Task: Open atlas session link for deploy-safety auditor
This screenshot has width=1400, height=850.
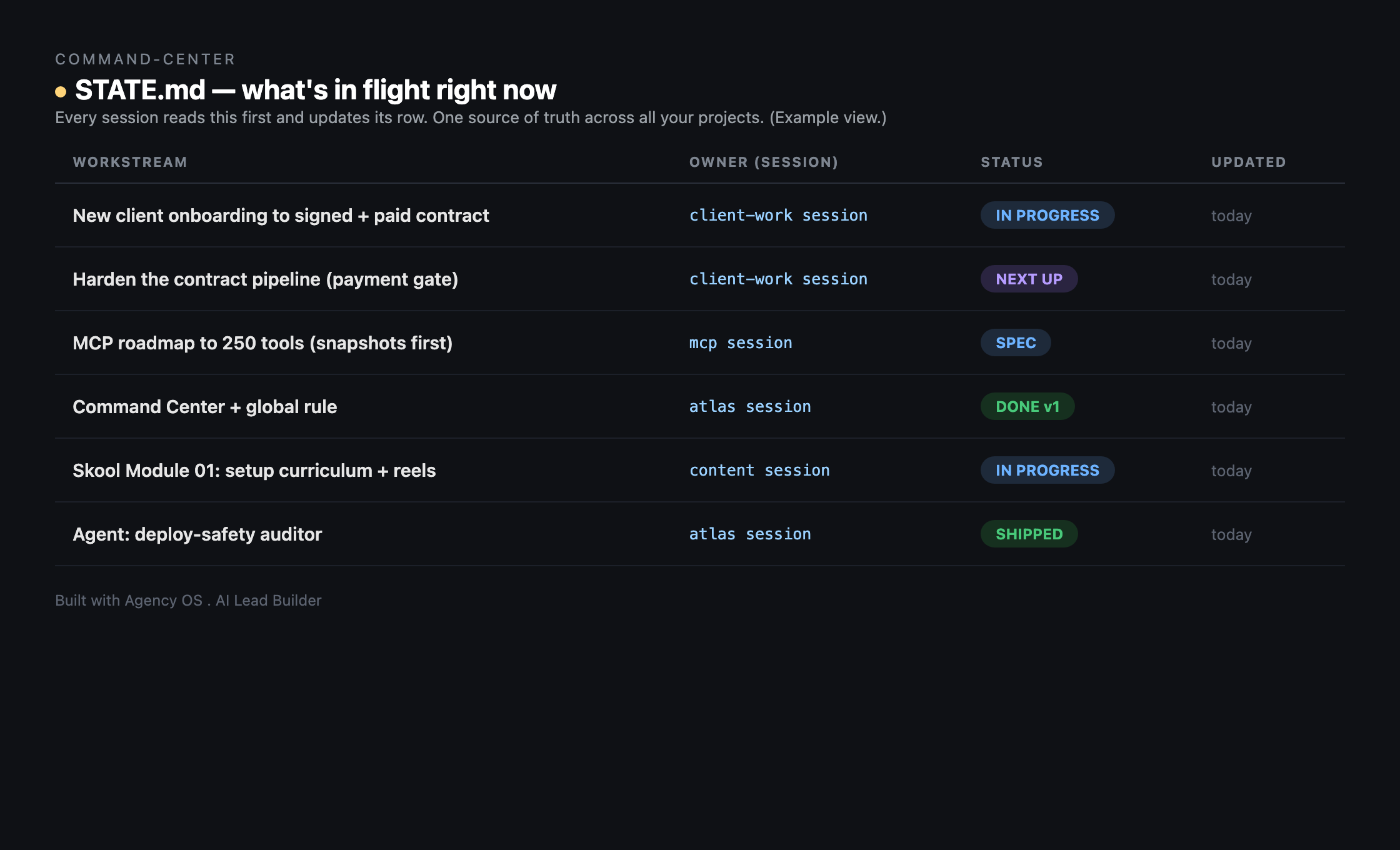Action: click(750, 534)
